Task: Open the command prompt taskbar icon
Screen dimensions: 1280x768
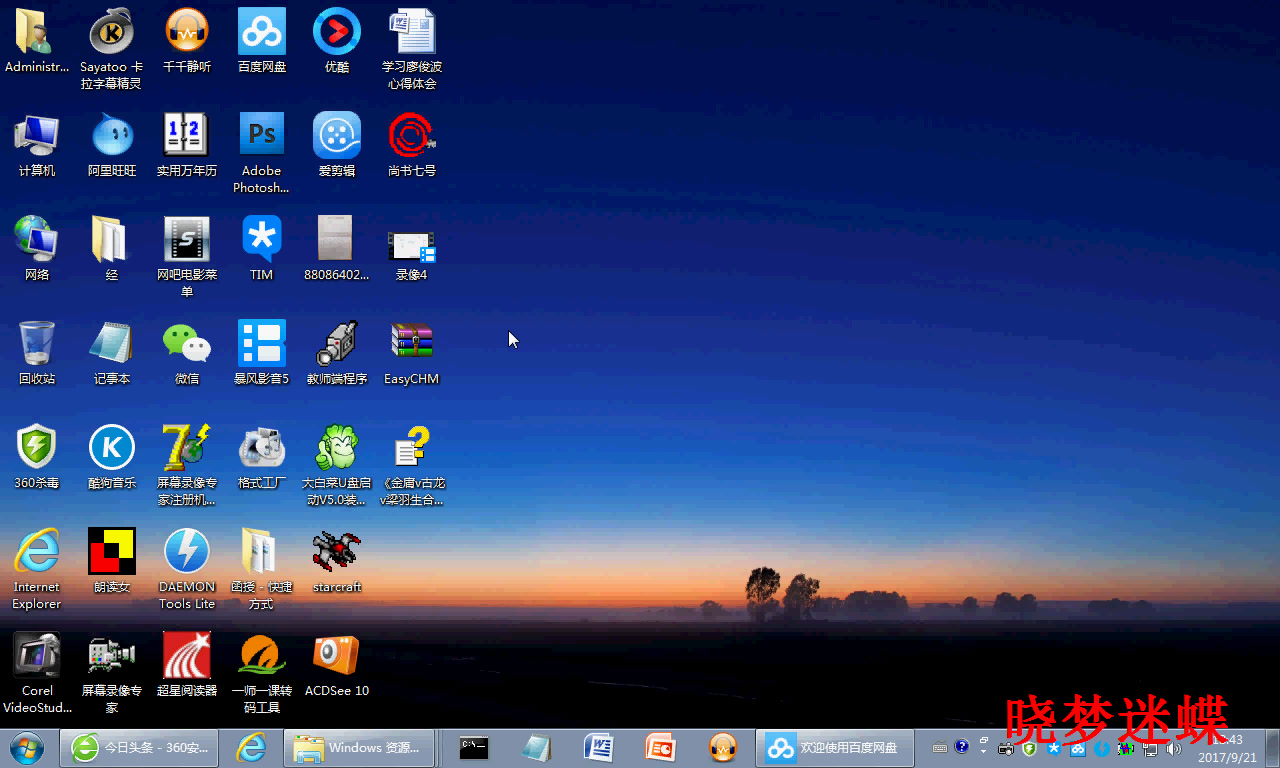Action: click(x=474, y=747)
